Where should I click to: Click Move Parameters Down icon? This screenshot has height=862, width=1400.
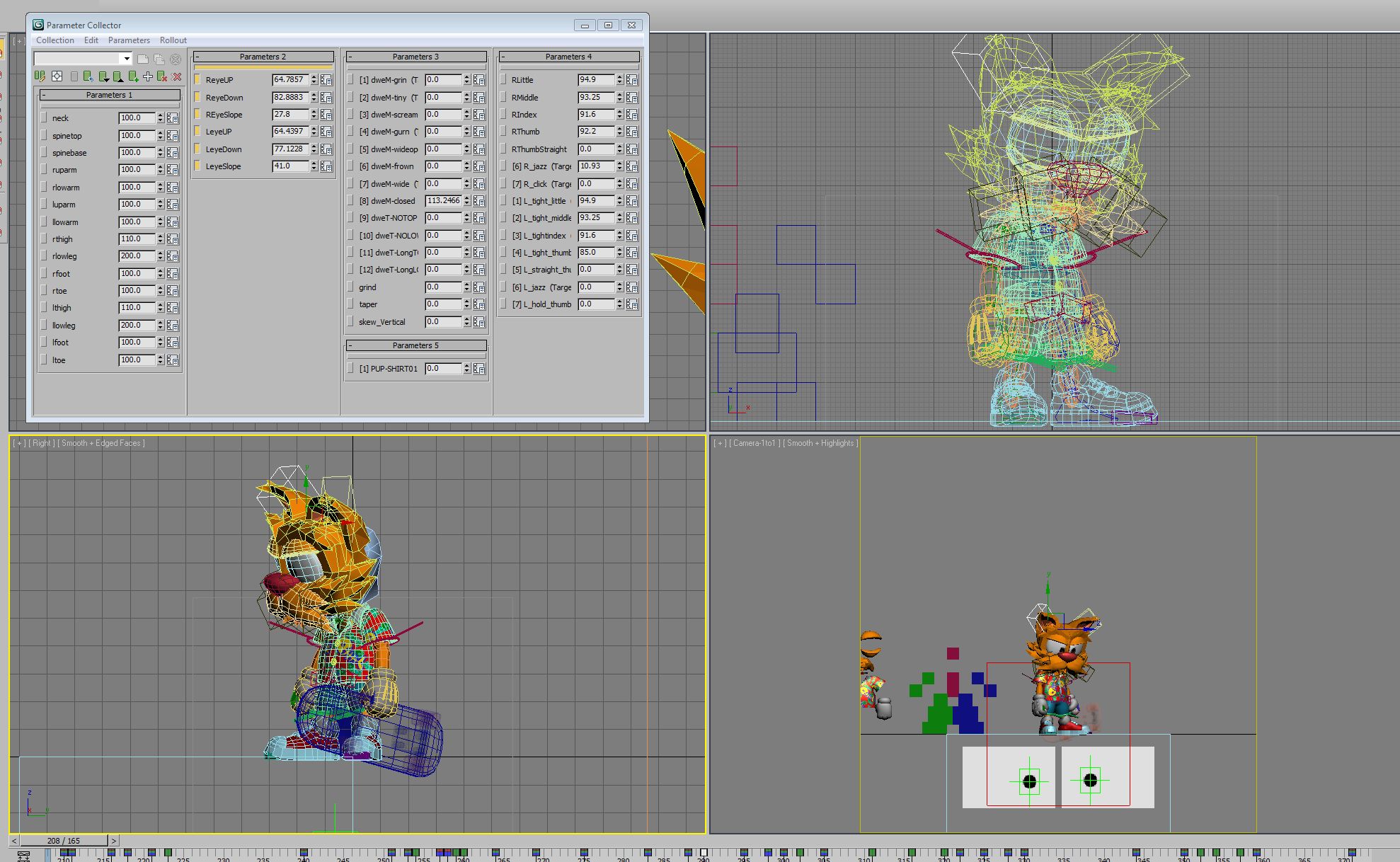103,76
